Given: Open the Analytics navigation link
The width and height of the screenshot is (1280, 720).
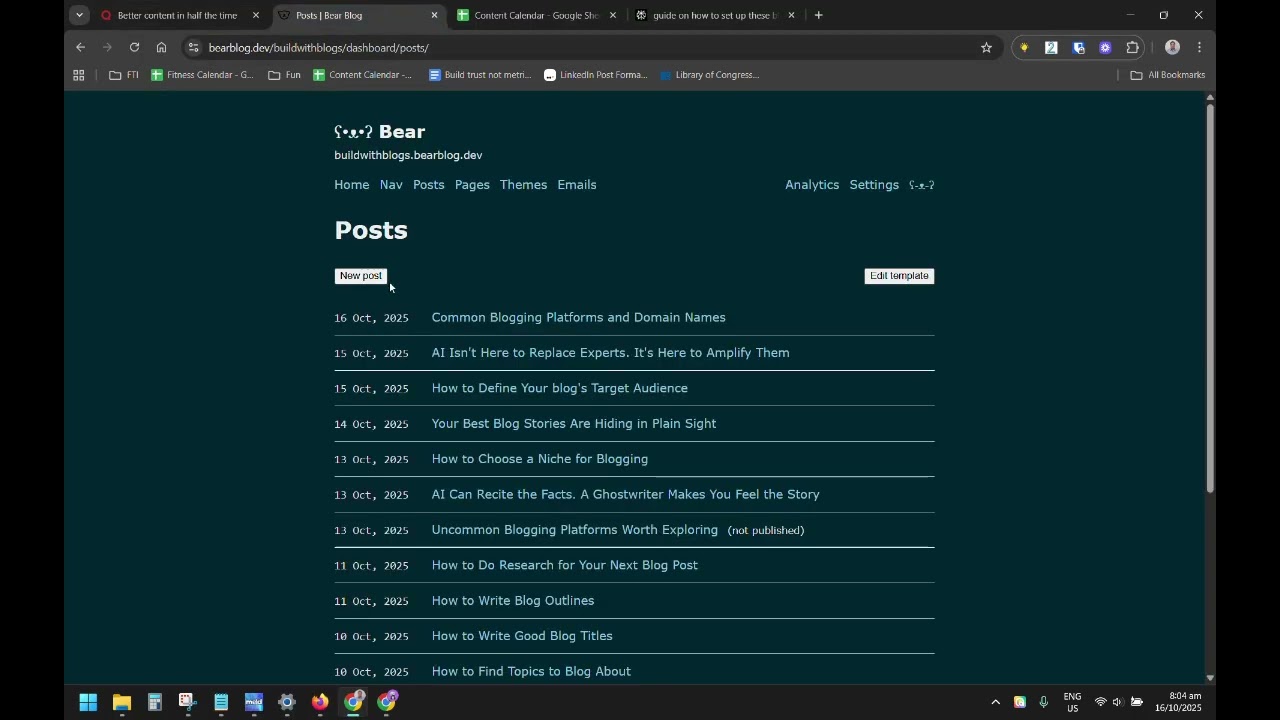Looking at the screenshot, I should (x=812, y=185).
